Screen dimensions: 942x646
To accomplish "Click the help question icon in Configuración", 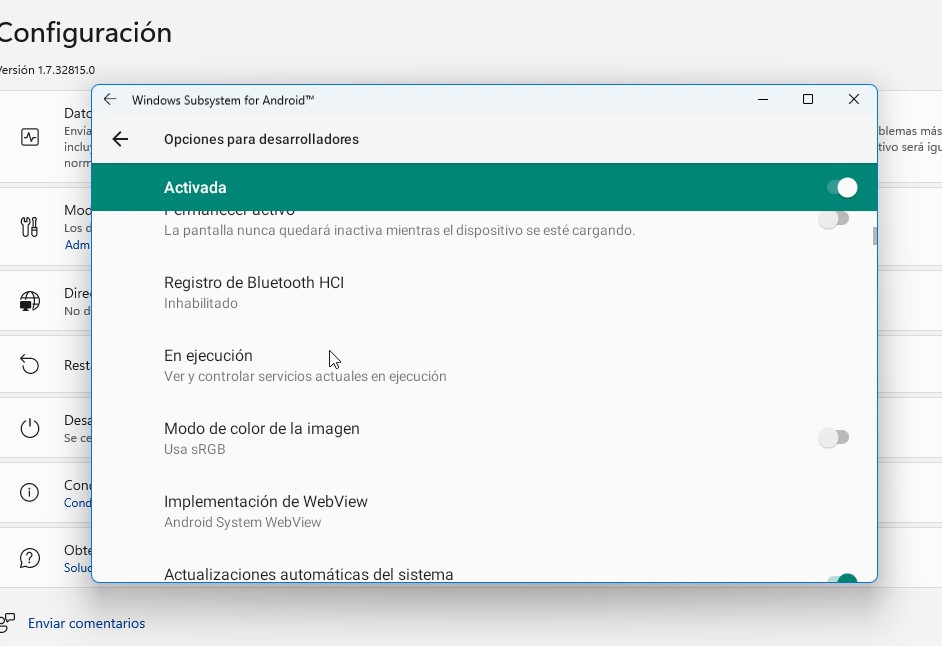I will point(29,558).
